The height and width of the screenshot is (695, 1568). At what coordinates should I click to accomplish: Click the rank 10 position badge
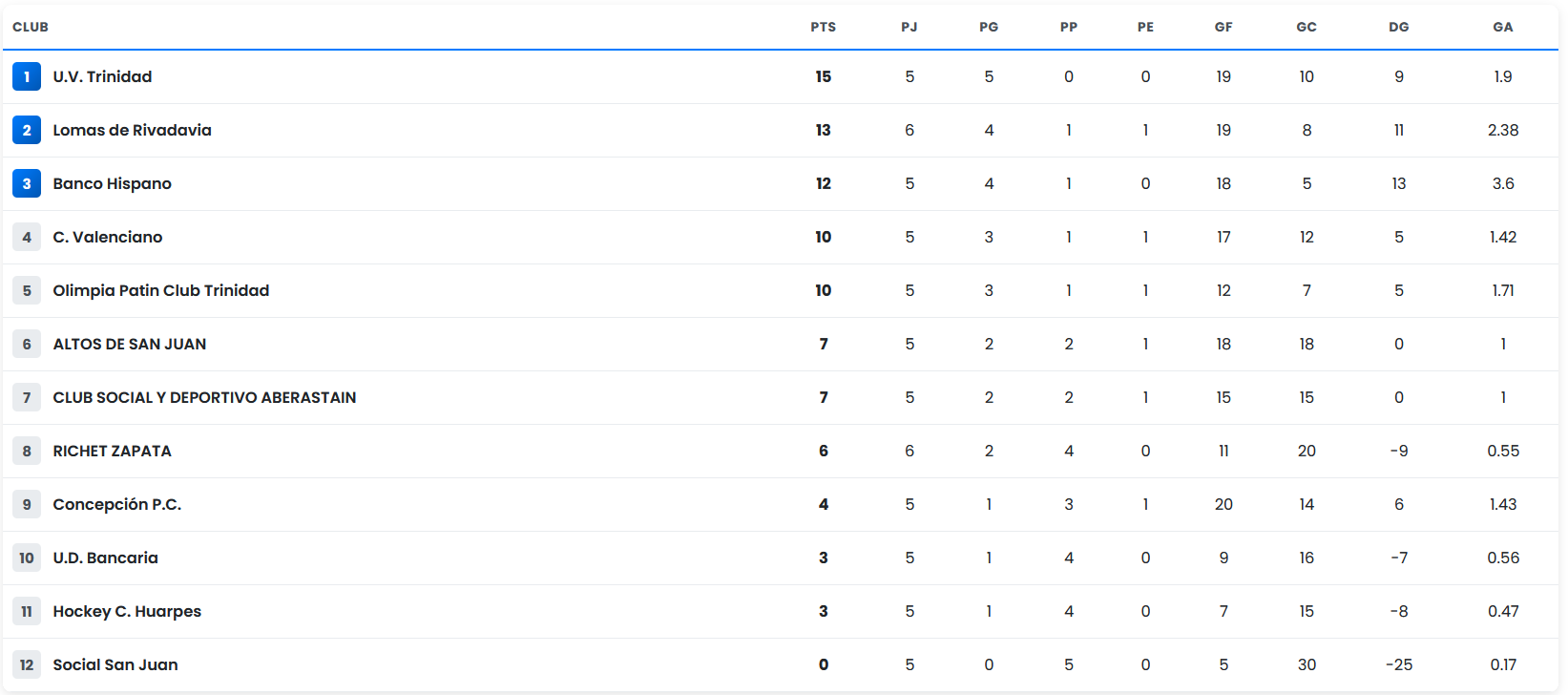[x=27, y=558]
